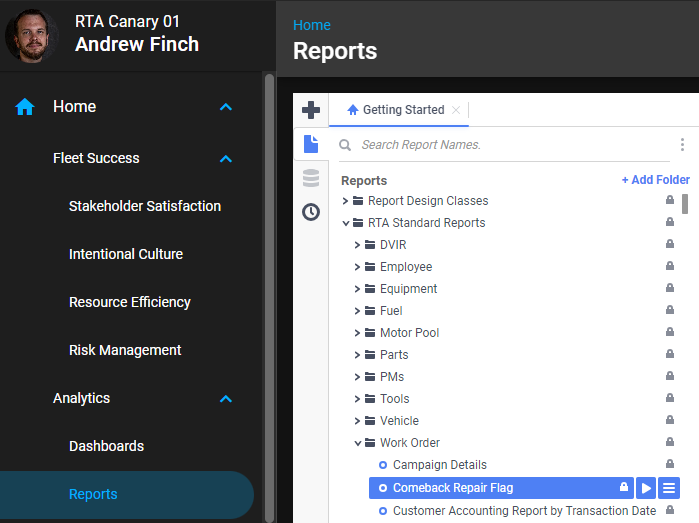Click the plus icon to add new tab
This screenshot has width=699, height=523.
(311, 110)
